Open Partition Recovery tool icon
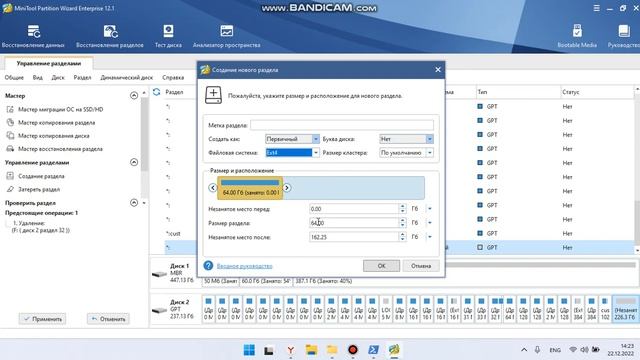This screenshot has width=640, height=360. click(x=110, y=31)
